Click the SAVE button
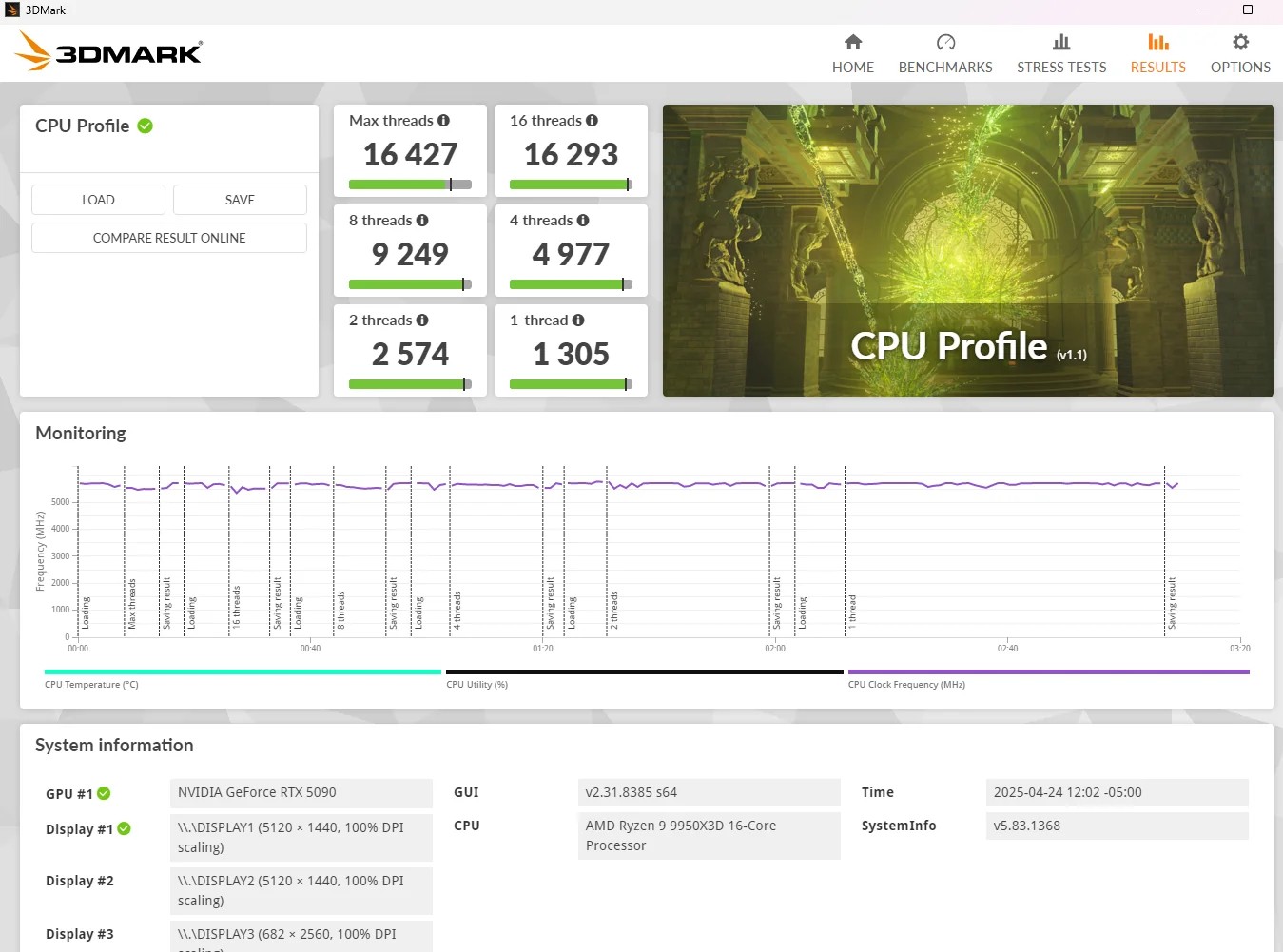This screenshot has width=1283, height=952. point(240,200)
